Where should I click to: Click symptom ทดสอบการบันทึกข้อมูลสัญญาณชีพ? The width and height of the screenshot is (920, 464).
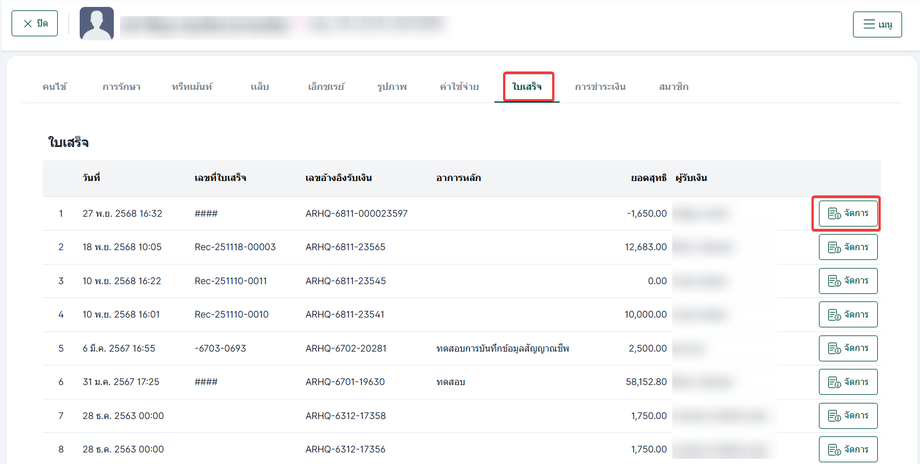click(503, 348)
